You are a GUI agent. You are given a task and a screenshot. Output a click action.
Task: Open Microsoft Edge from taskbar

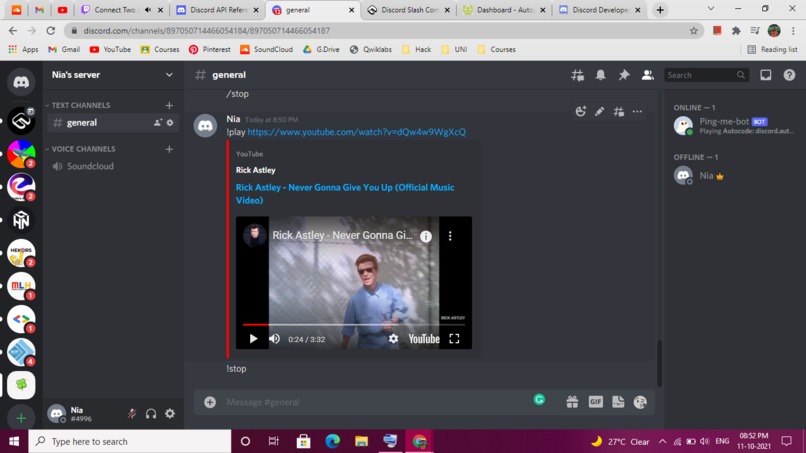333,441
